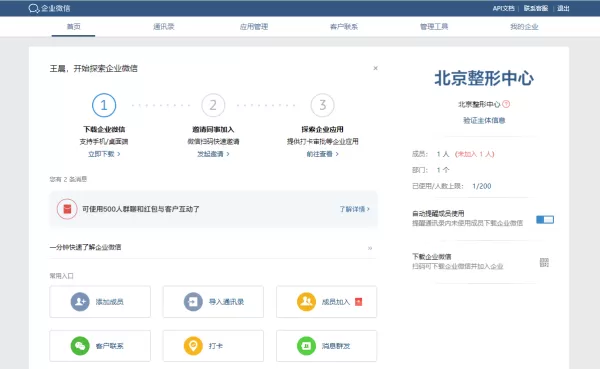Click 前往查看 link
600x369 pixels.
pos(322,154)
